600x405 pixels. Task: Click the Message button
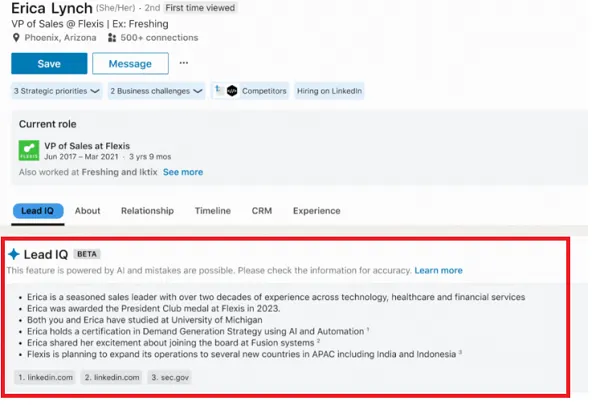pyautogui.click(x=130, y=64)
